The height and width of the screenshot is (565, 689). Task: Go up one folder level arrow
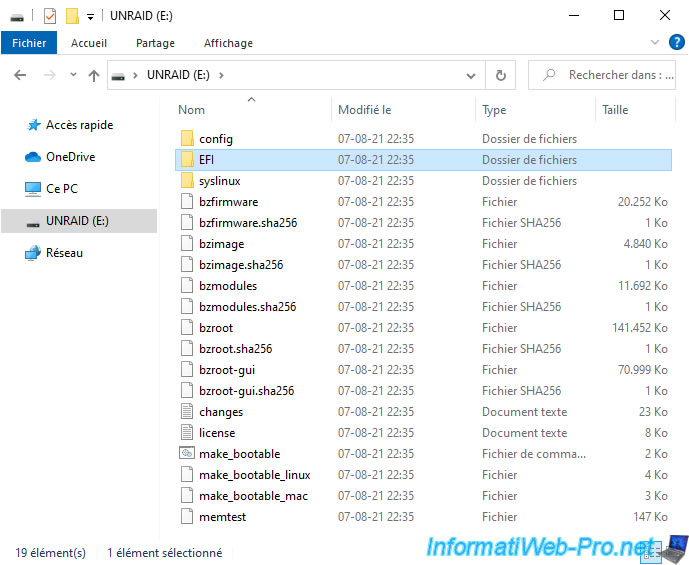[x=94, y=75]
